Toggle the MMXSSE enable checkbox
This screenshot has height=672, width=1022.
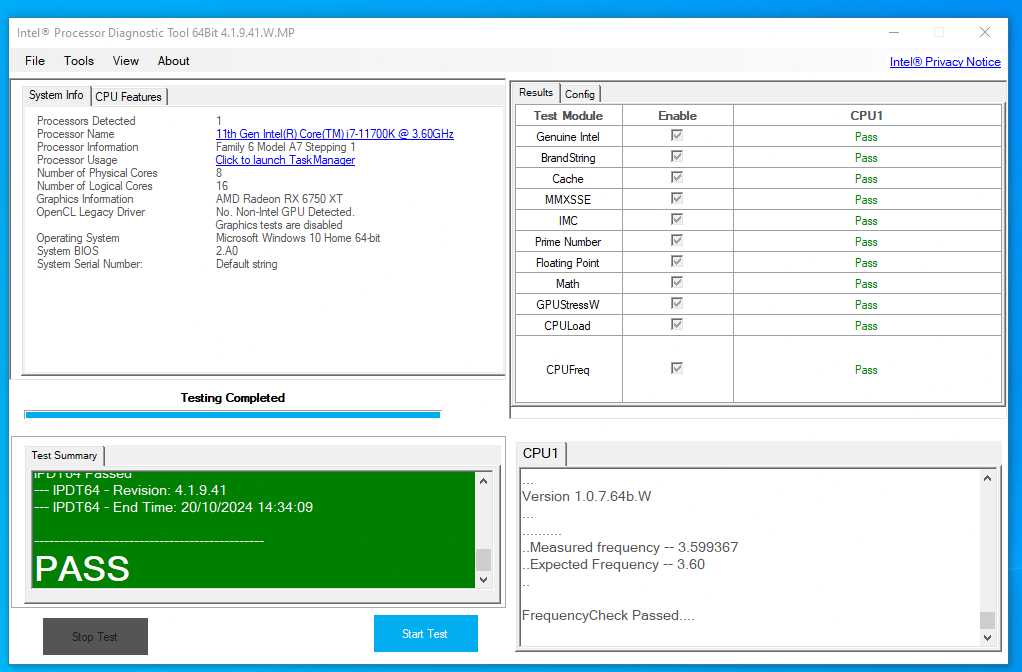pos(677,198)
